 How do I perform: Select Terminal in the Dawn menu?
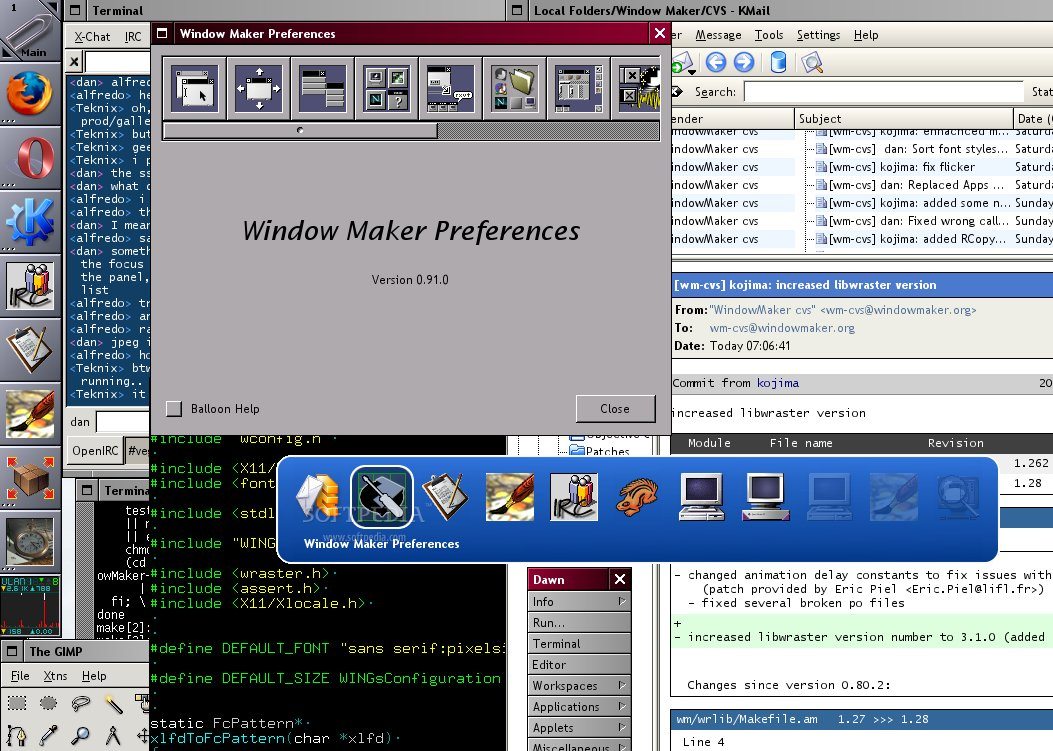579,644
